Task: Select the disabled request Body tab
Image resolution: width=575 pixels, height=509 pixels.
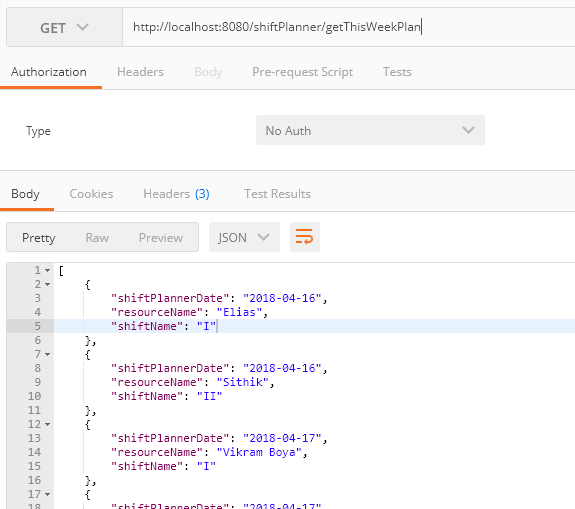Action: point(208,72)
